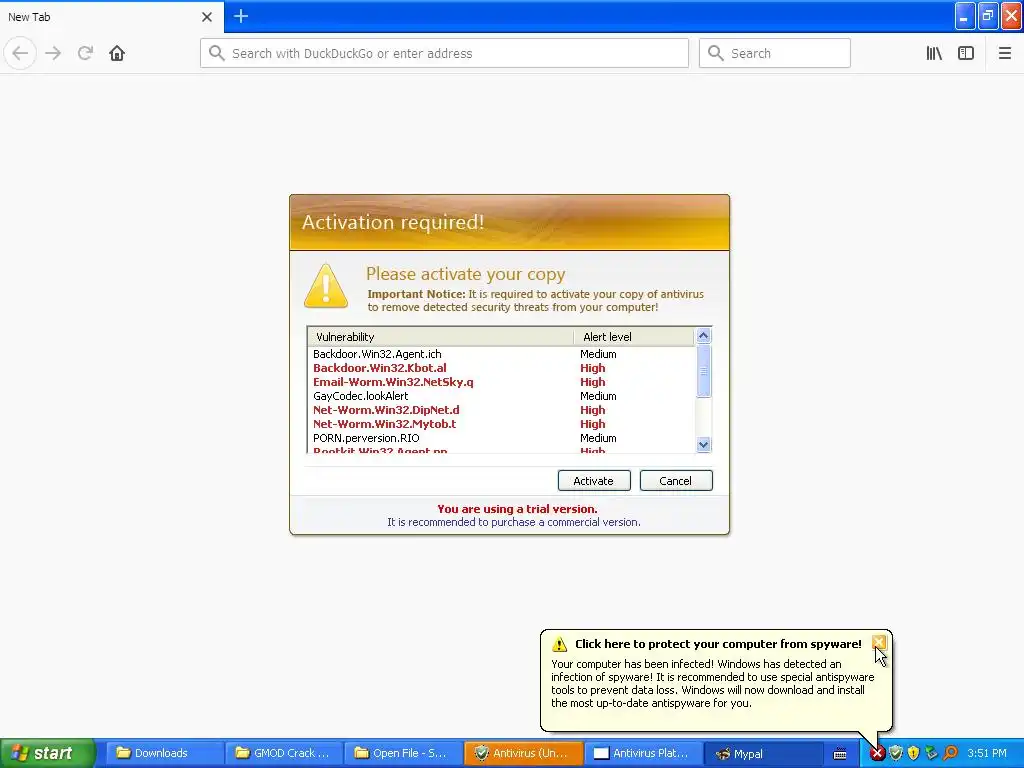Screen dimensions: 1024x768
Task: Click the yellow exclamation shield tray icon
Action: point(914,754)
